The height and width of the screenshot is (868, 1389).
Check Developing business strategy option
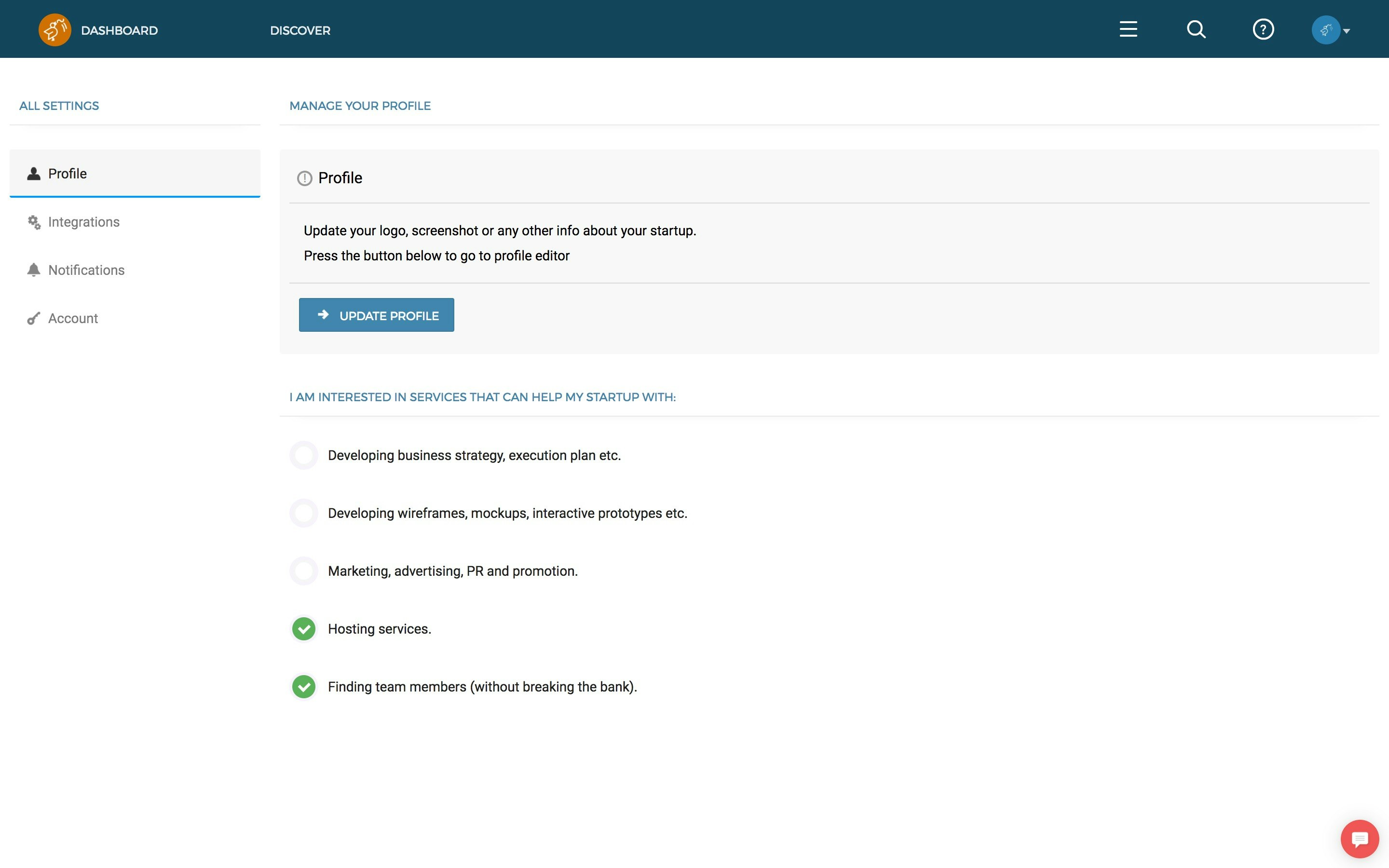[304, 455]
